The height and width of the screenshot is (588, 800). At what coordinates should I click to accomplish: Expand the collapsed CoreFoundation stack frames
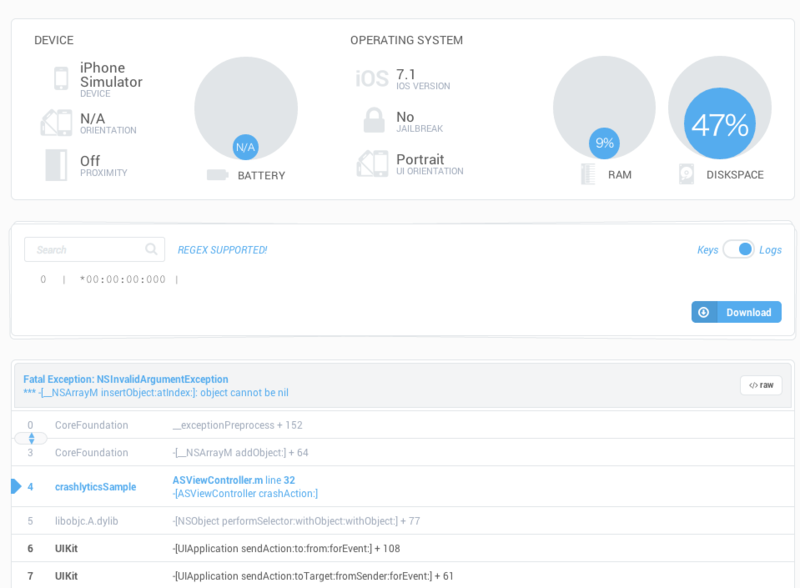pyautogui.click(x=30, y=438)
